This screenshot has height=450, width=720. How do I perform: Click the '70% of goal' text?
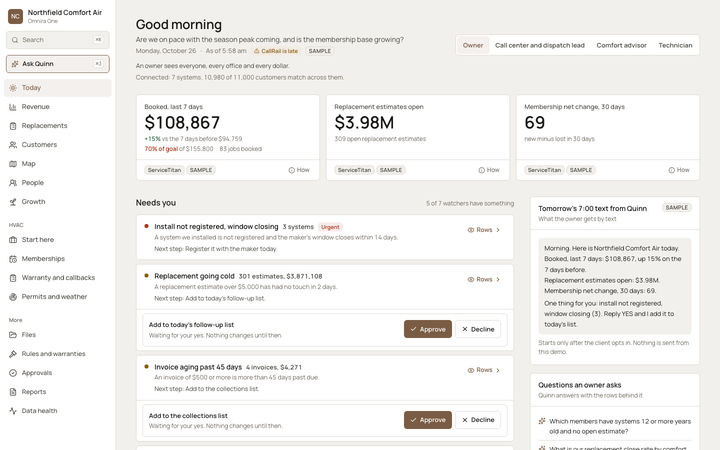(161, 149)
